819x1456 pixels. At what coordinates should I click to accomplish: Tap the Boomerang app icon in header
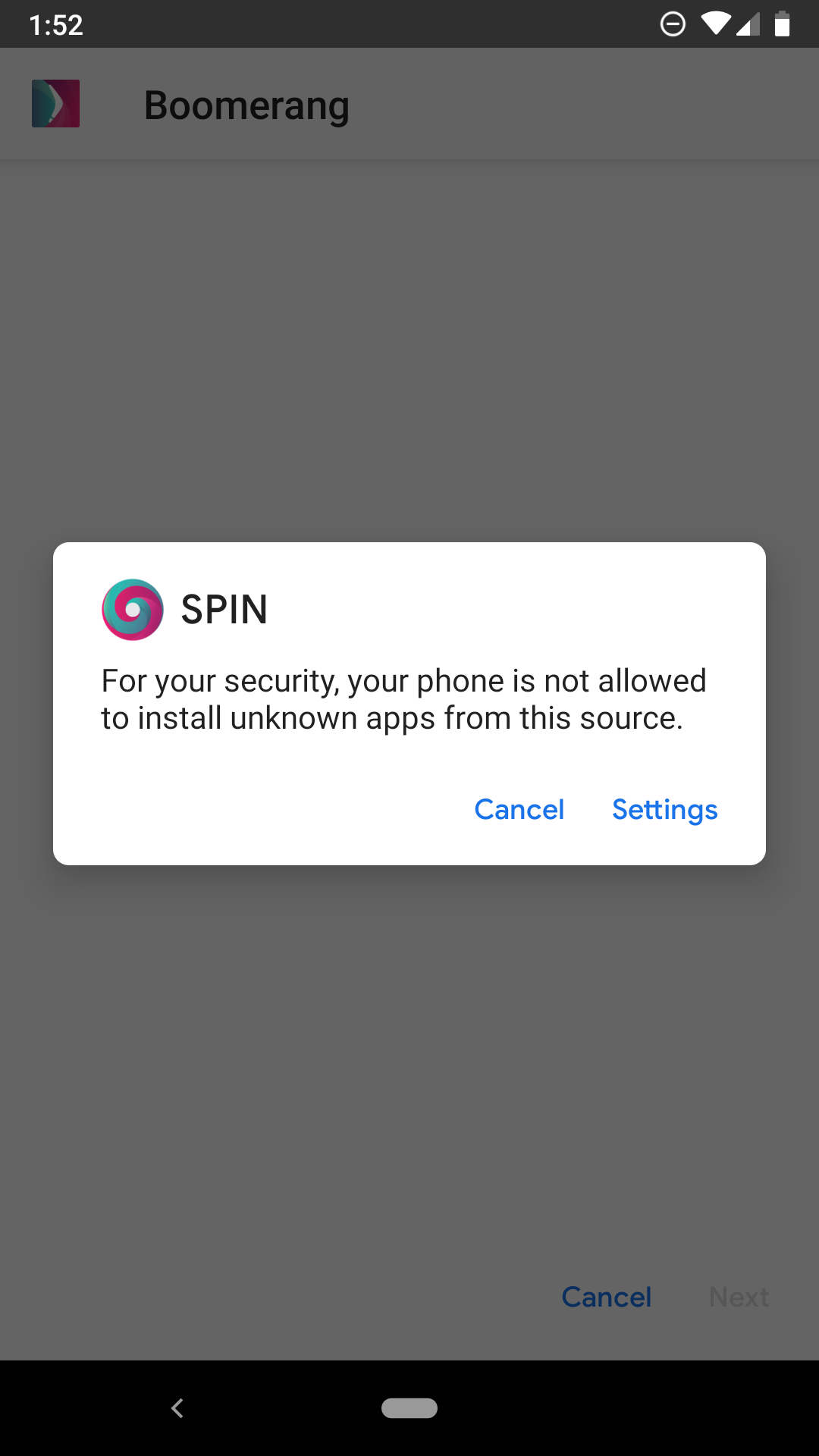(55, 103)
